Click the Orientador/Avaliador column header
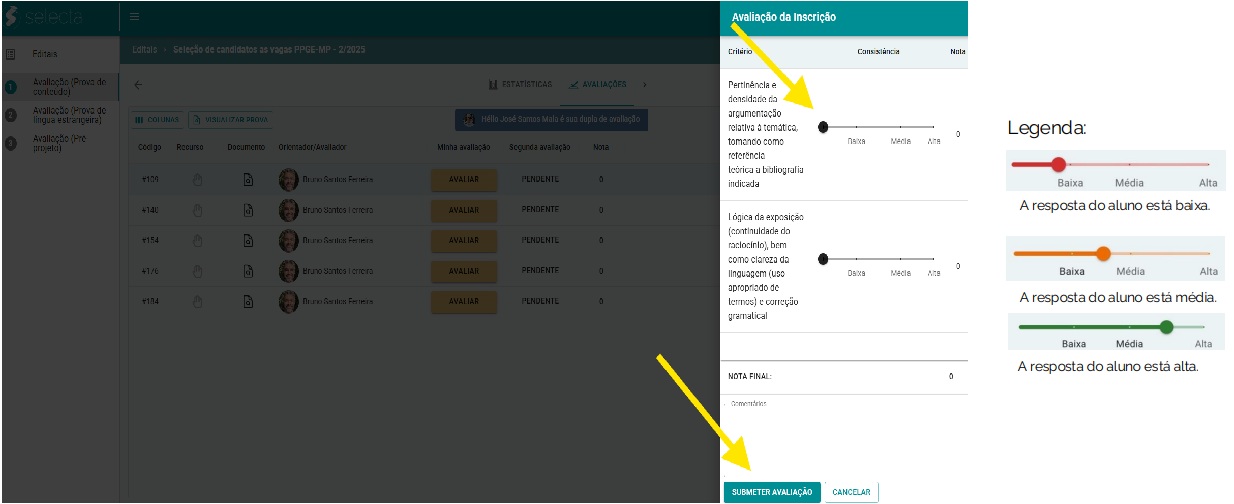This screenshot has height=504, width=1234. [312, 148]
